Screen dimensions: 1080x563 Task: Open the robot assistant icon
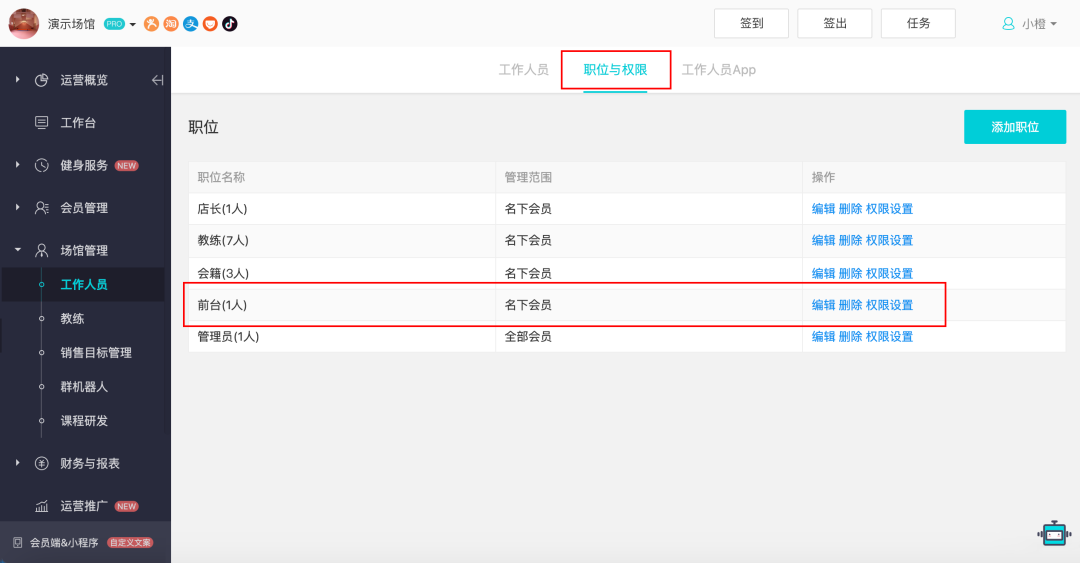point(1053,534)
